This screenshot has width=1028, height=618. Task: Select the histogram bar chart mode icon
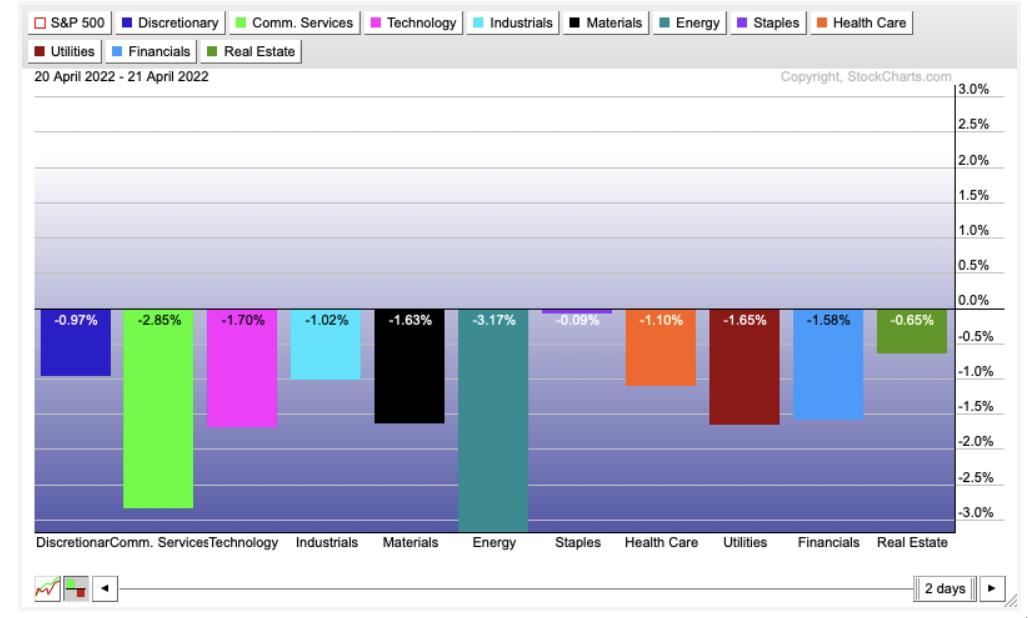[74, 588]
